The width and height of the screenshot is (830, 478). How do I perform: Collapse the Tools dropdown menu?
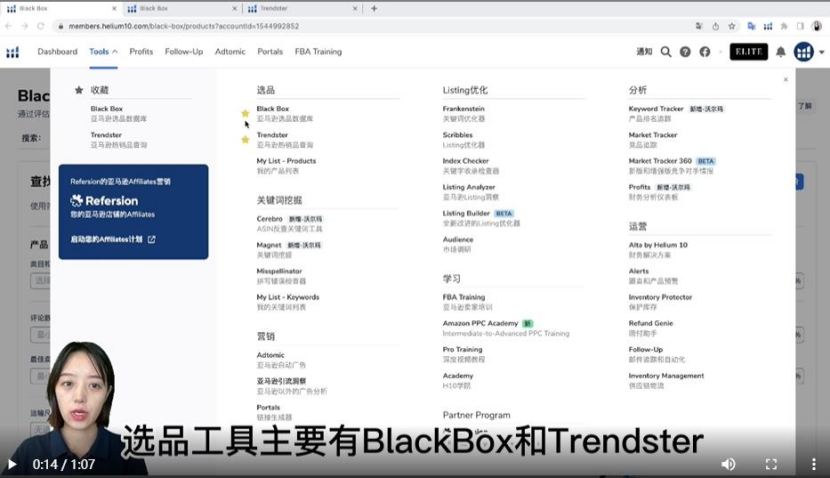103,51
